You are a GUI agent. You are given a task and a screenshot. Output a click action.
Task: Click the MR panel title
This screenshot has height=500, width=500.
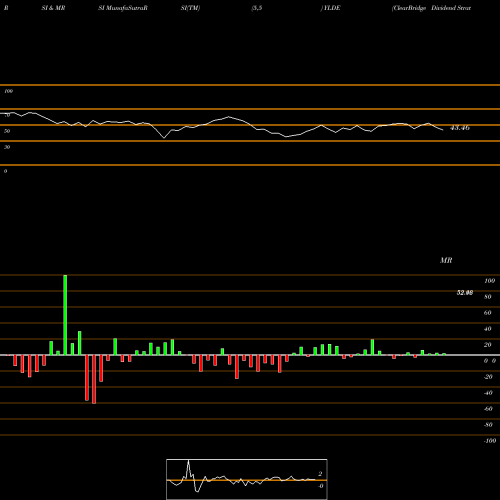(446, 260)
